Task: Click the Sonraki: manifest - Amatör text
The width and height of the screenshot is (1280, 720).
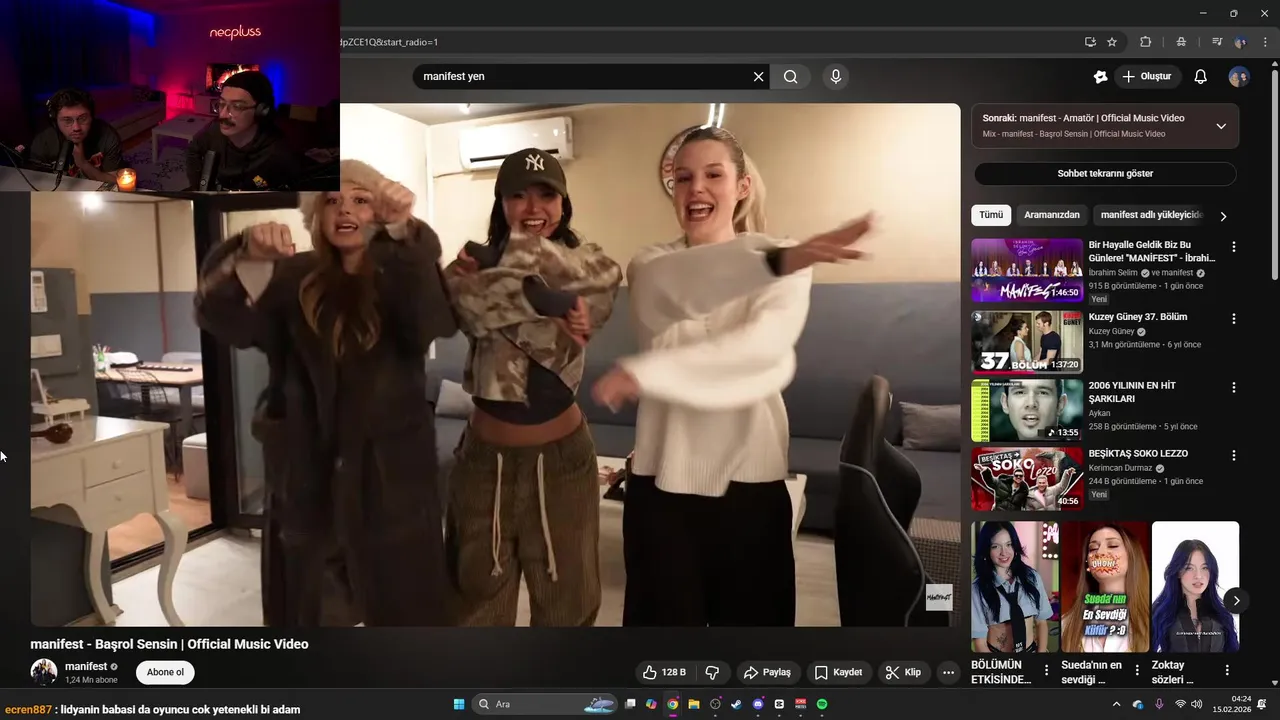Action: (1083, 118)
